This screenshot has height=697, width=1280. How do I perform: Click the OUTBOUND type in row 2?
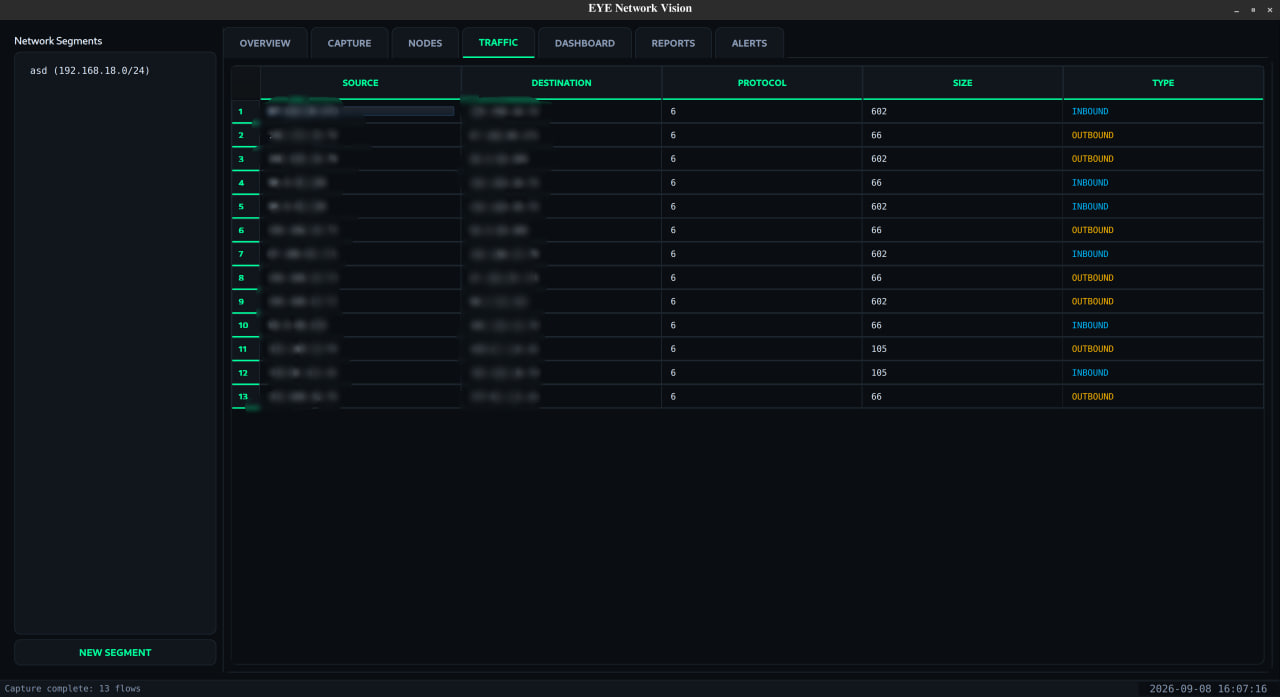[x=1092, y=135]
